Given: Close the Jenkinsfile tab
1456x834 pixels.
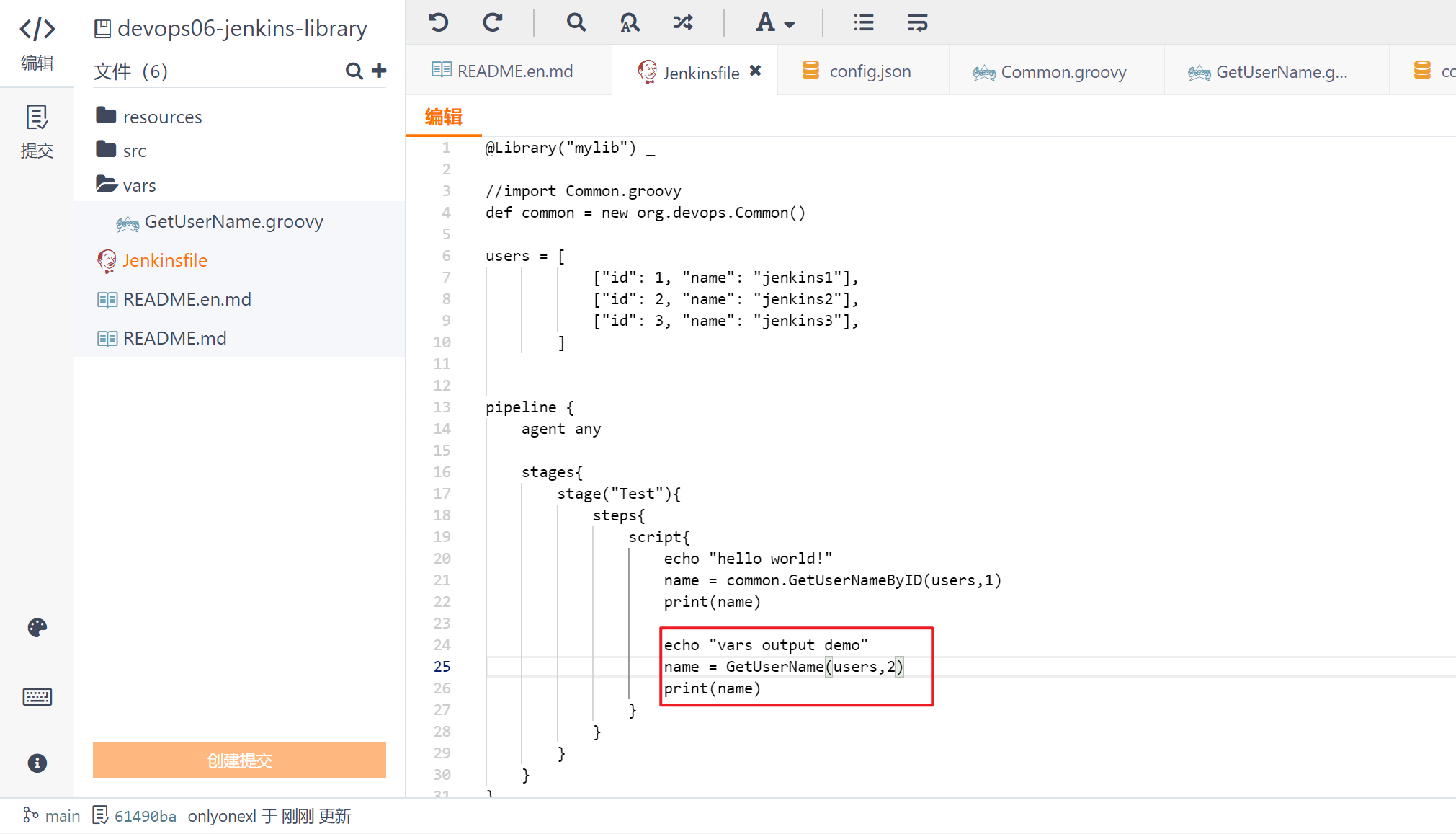Looking at the screenshot, I should pyautogui.click(x=755, y=71).
